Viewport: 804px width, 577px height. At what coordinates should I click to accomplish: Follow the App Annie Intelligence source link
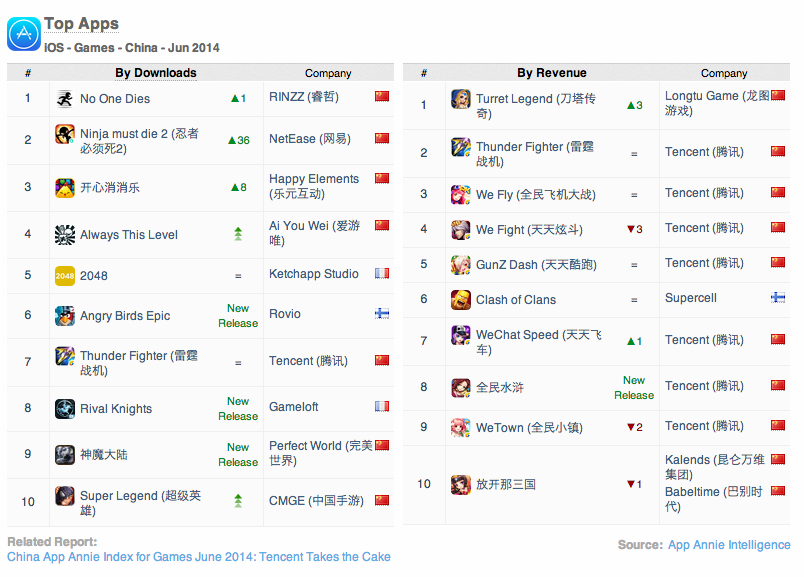pyautogui.click(x=729, y=545)
